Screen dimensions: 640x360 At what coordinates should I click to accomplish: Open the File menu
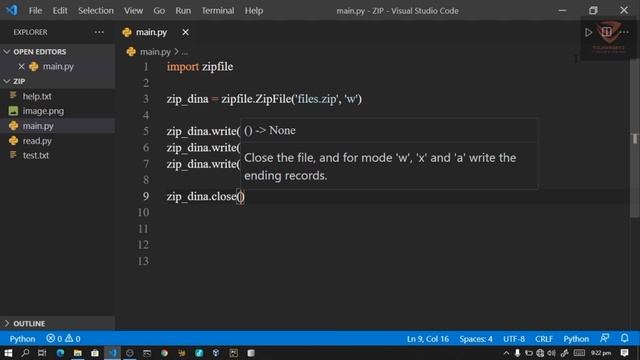pos(35,11)
